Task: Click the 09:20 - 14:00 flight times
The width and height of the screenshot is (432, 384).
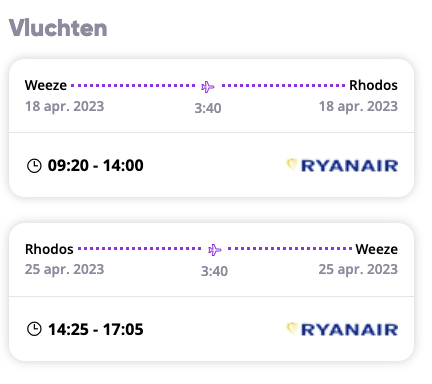Action: pos(96,165)
